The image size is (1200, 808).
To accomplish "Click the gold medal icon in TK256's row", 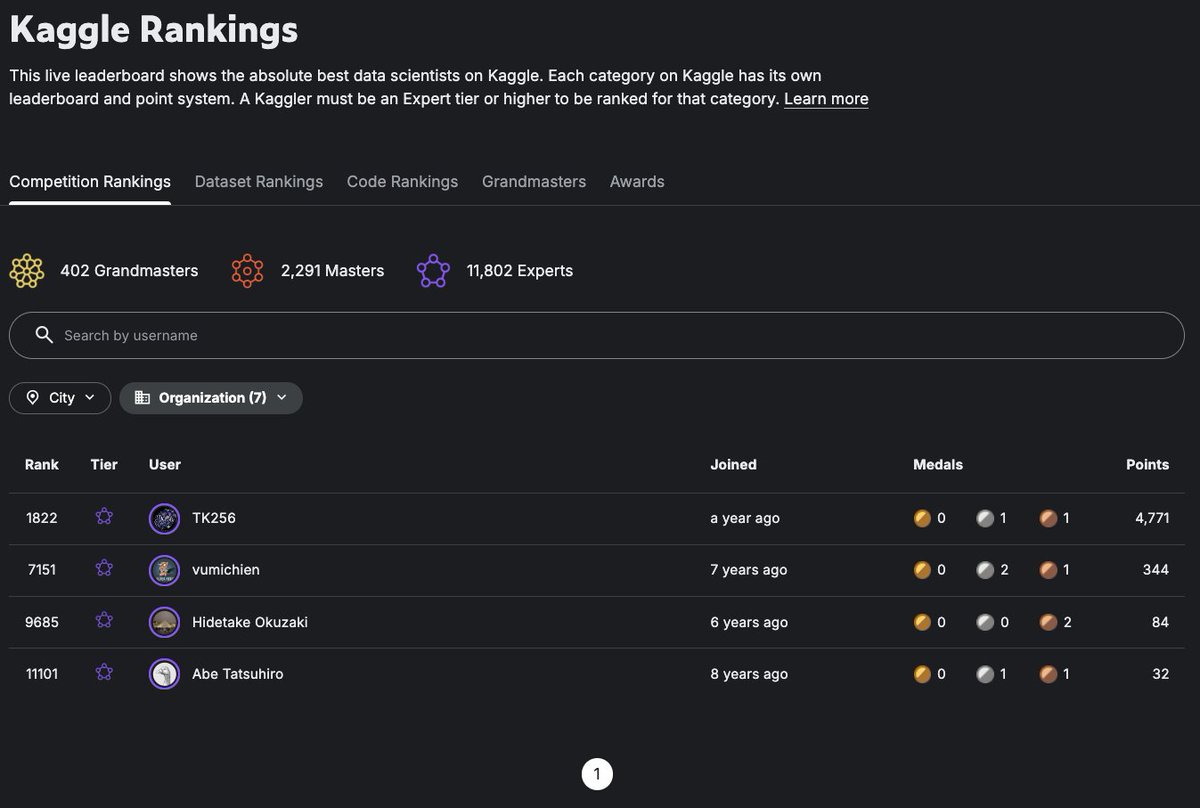I will pyautogui.click(x=922, y=518).
